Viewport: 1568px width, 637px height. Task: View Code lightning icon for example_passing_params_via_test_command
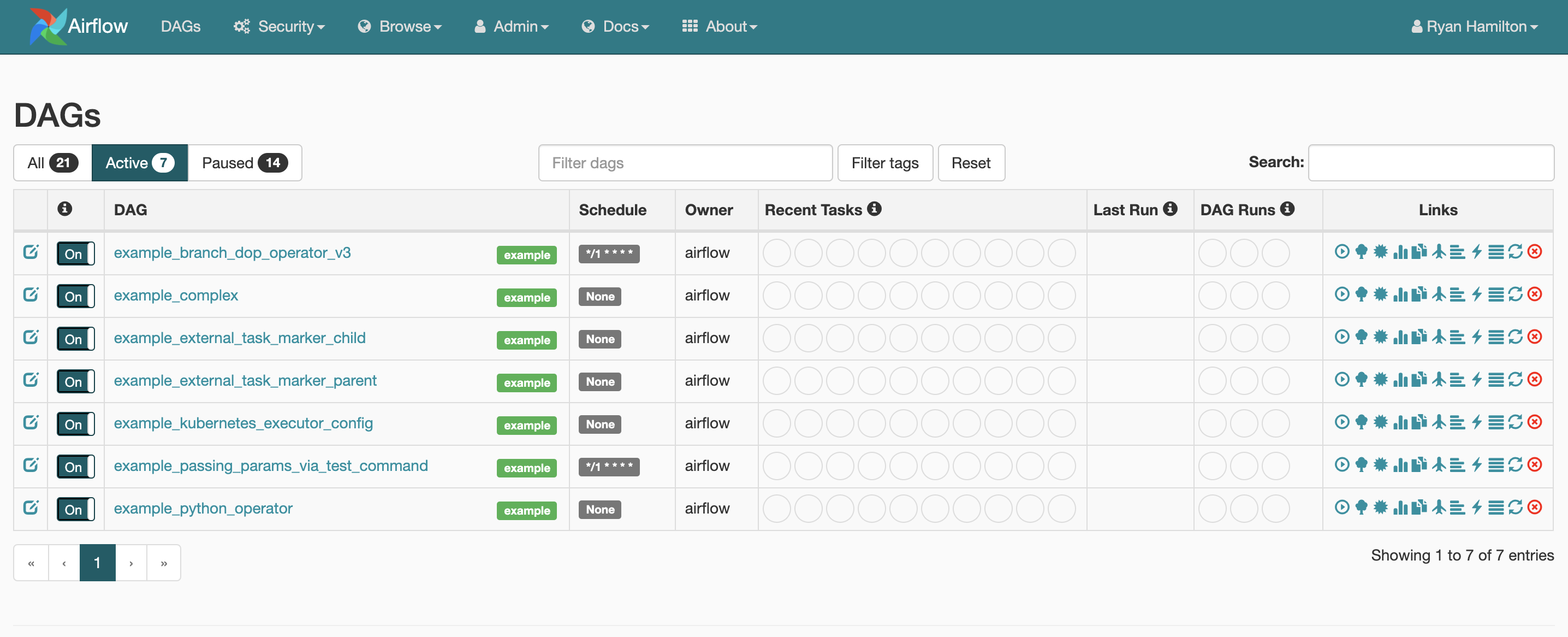1477,465
